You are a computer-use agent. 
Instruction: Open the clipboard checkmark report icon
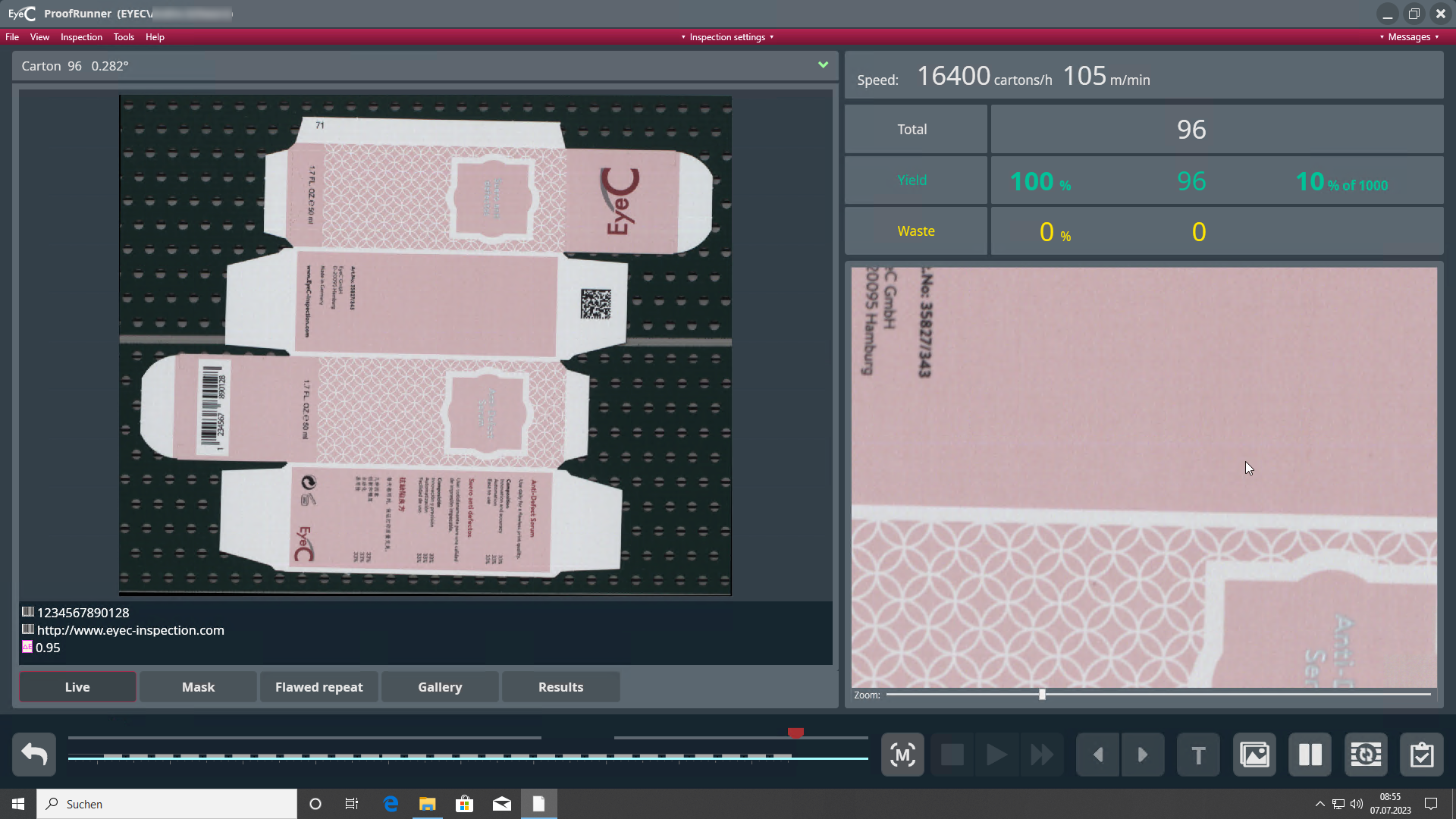click(1422, 755)
